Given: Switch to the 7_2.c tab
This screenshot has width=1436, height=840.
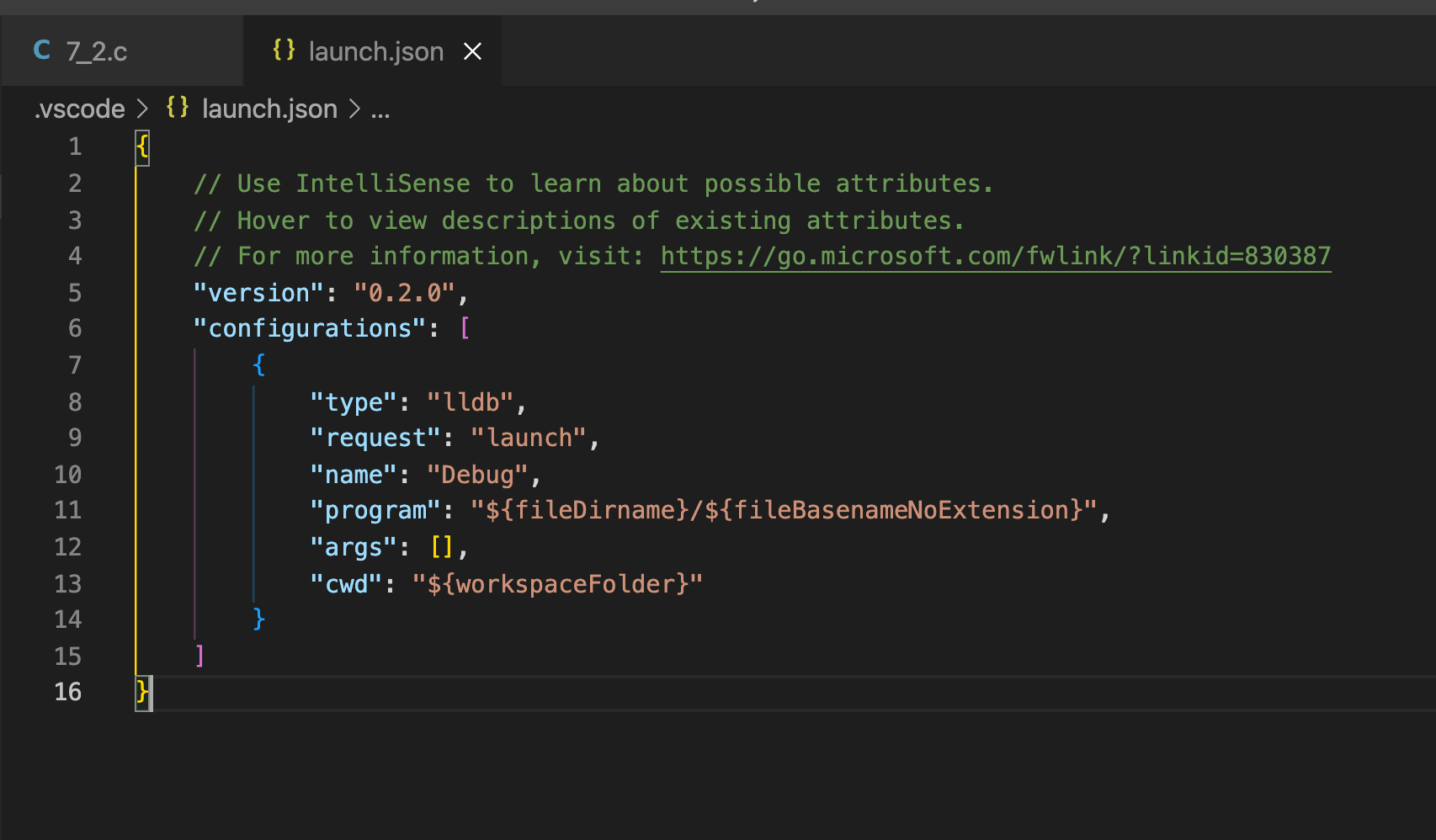Looking at the screenshot, I should [x=96, y=51].
